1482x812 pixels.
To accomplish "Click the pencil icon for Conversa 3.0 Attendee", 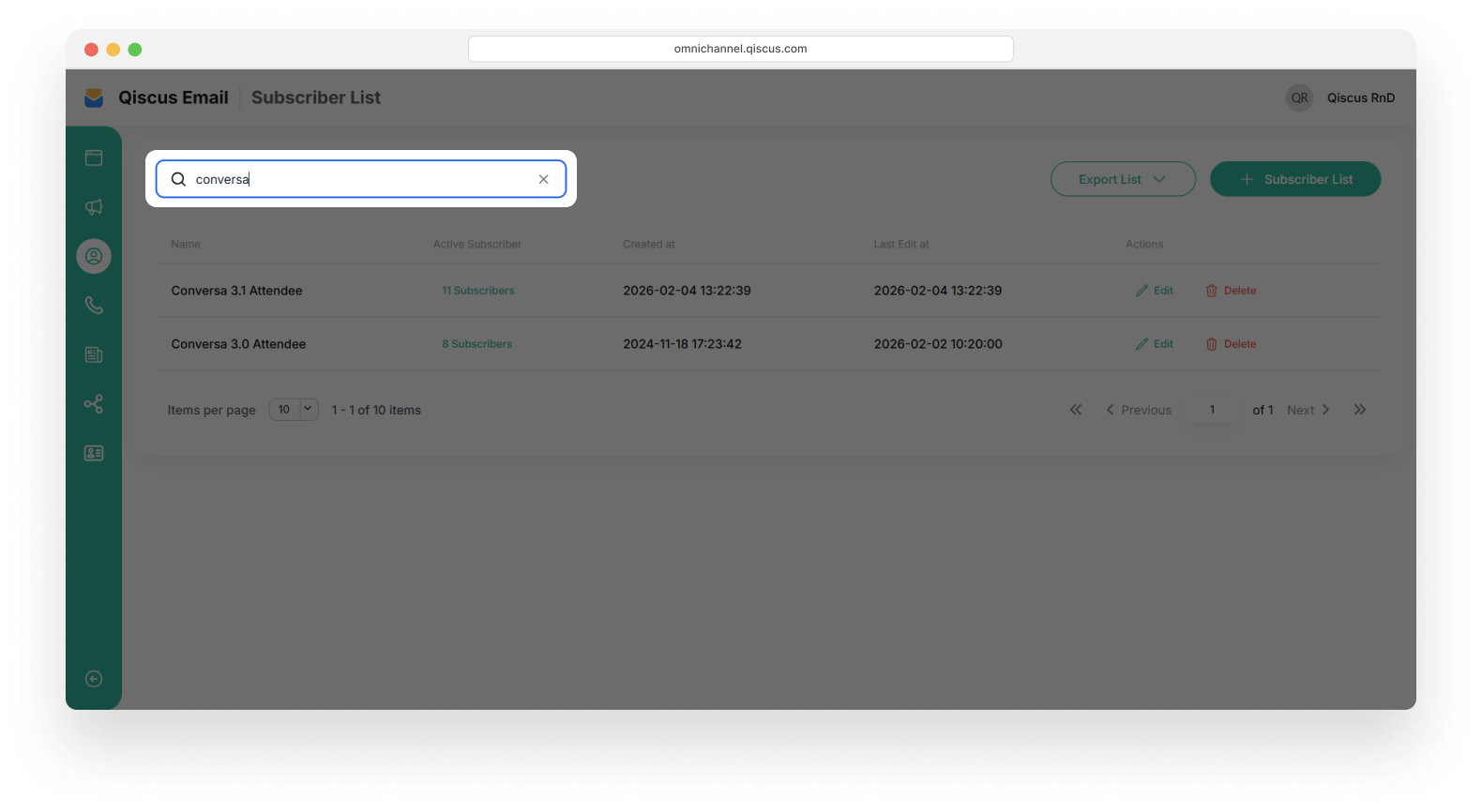I will [1142, 344].
